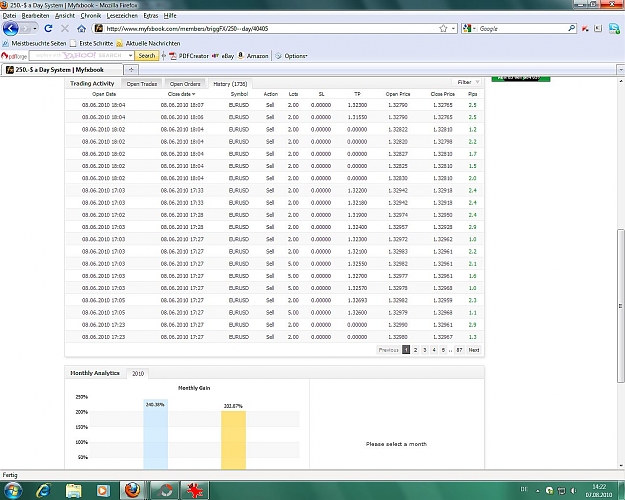Open the Datei menu
This screenshot has height=500, width=625.
tap(9, 16)
